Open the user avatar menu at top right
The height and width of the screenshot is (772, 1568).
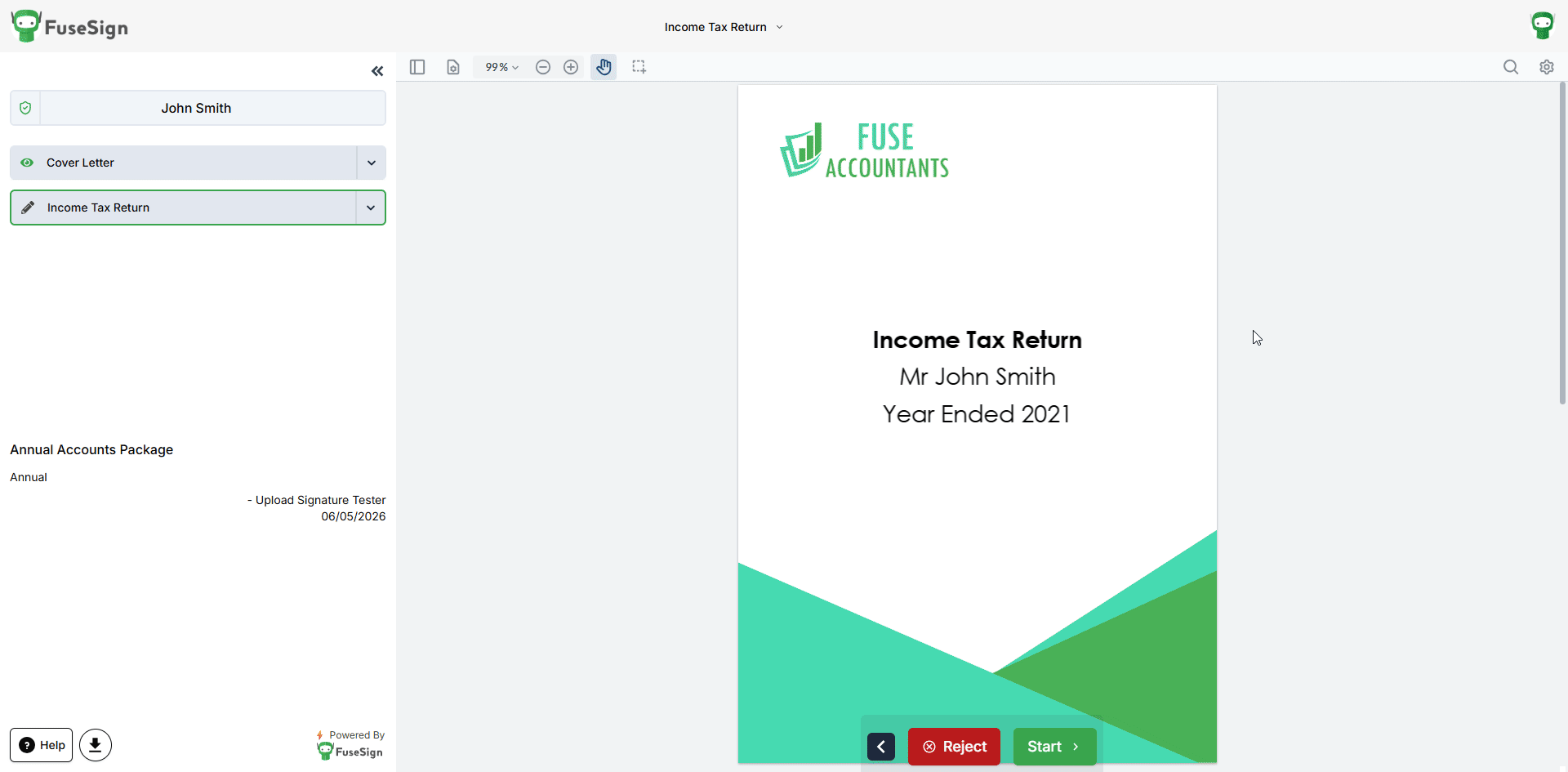click(x=1542, y=25)
